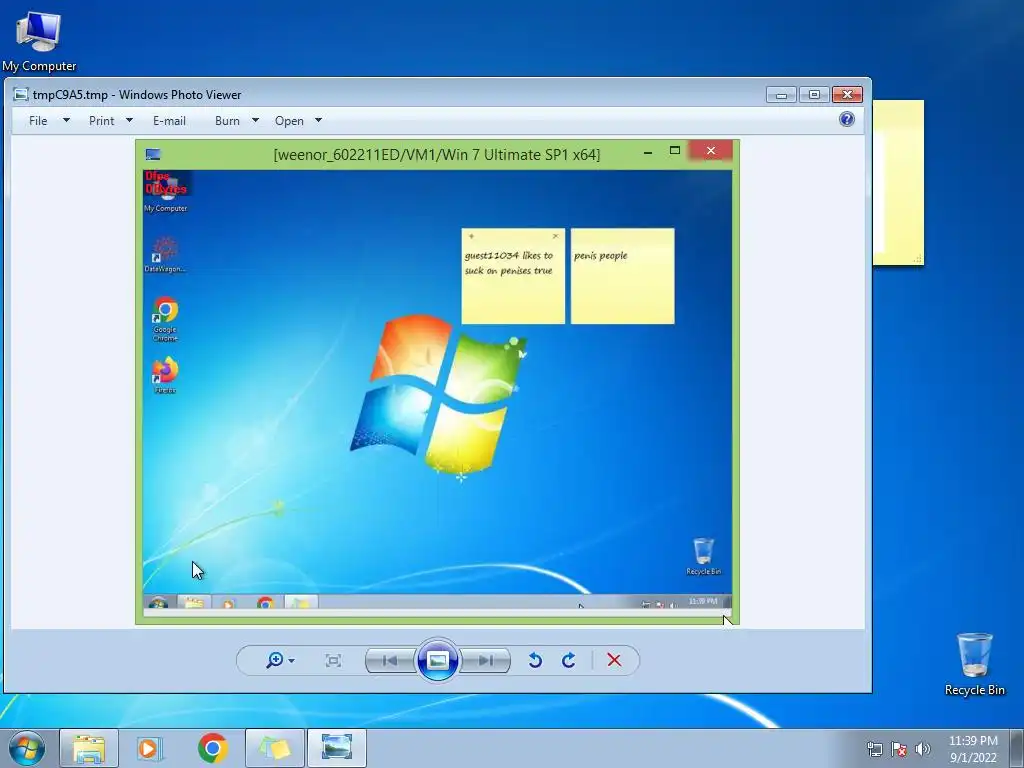Click E-mail in the toolbar

click(169, 121)
